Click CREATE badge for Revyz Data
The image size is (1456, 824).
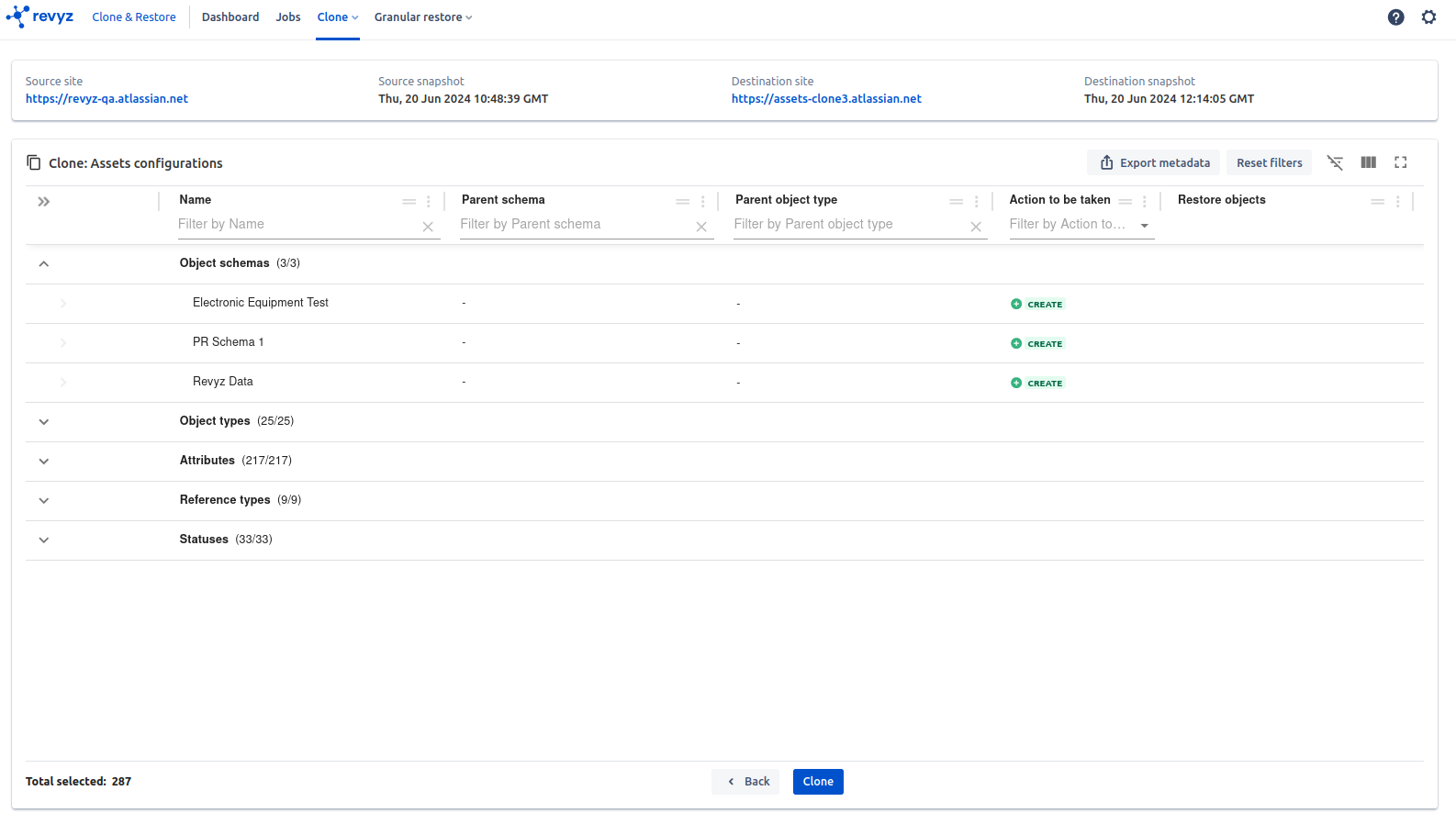click(x=1037, y=383)
